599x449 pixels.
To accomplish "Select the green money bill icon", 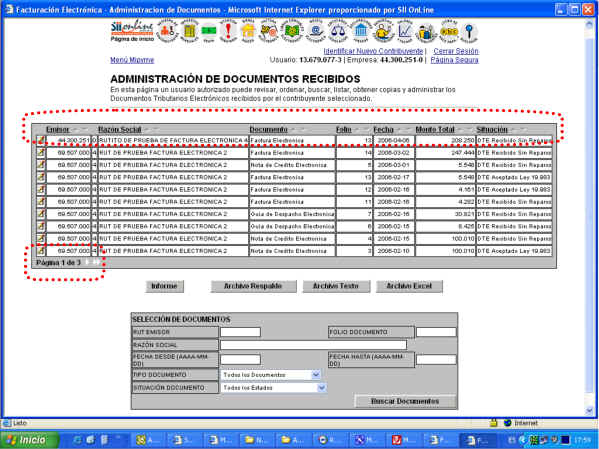I will 209,31.
